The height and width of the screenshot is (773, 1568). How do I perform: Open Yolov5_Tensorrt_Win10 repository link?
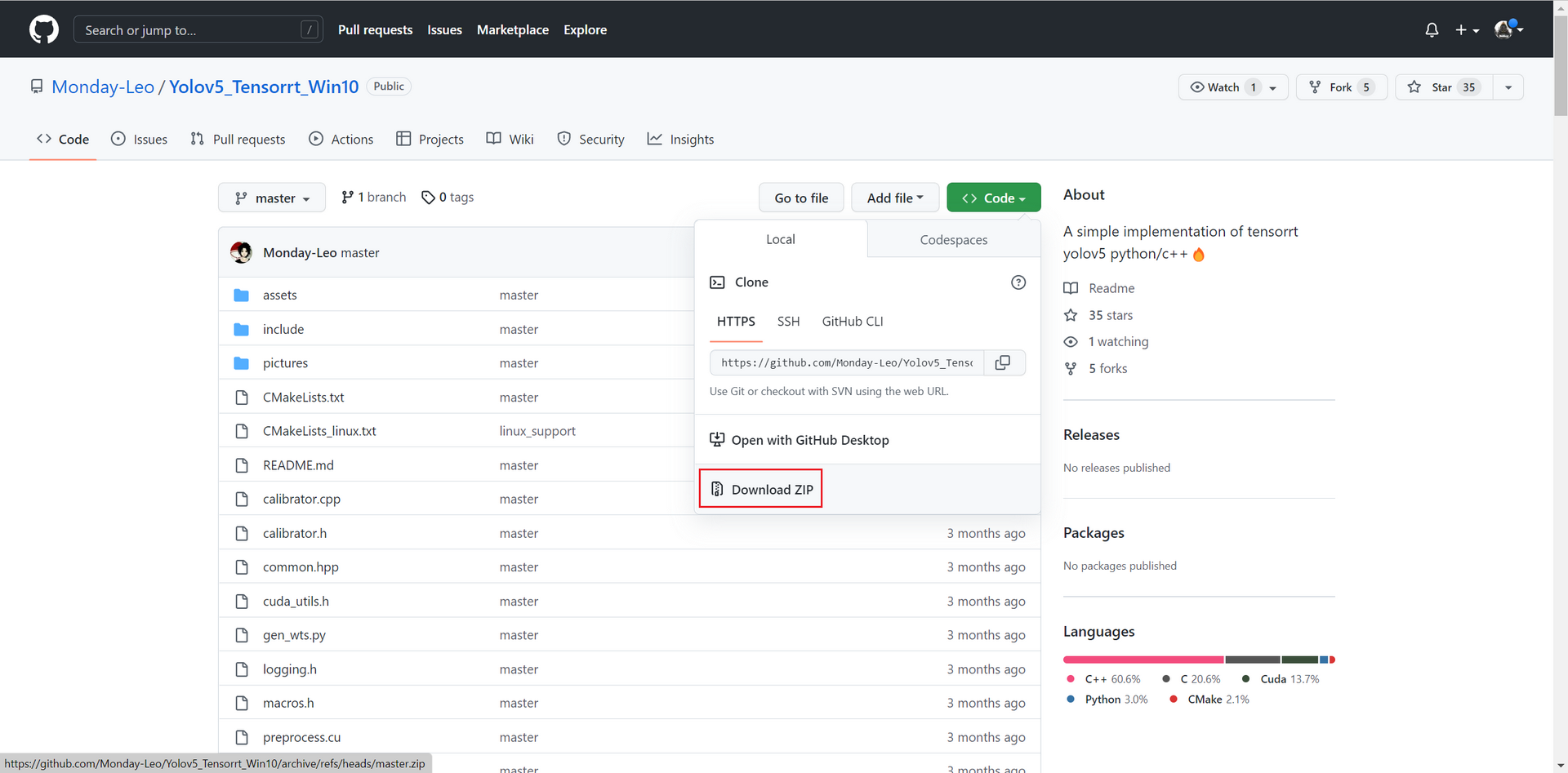pyautogui.click(x=264, y=87)
